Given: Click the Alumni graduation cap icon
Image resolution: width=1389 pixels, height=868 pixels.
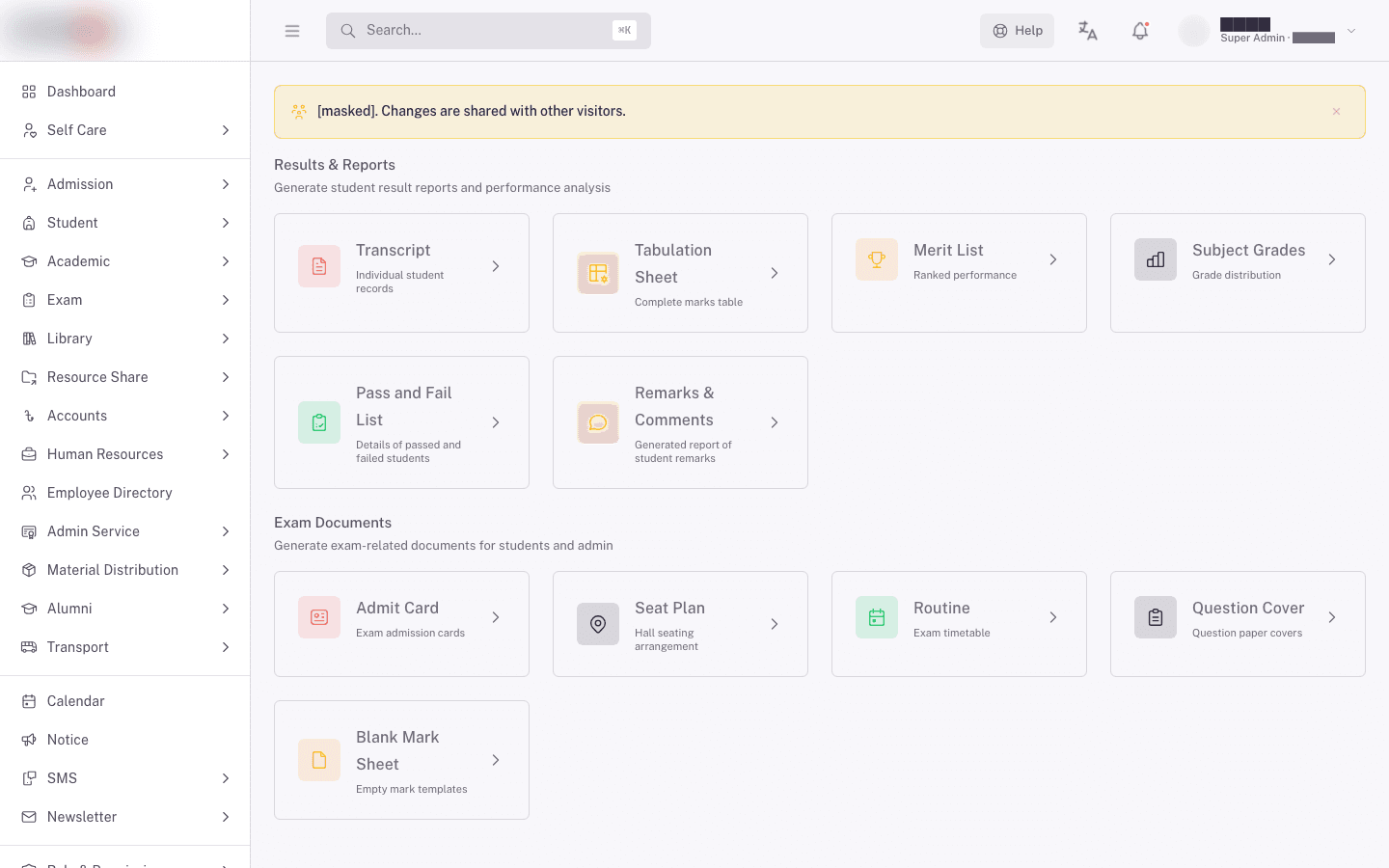Looking at the screenshot, I should click(29, 609).
